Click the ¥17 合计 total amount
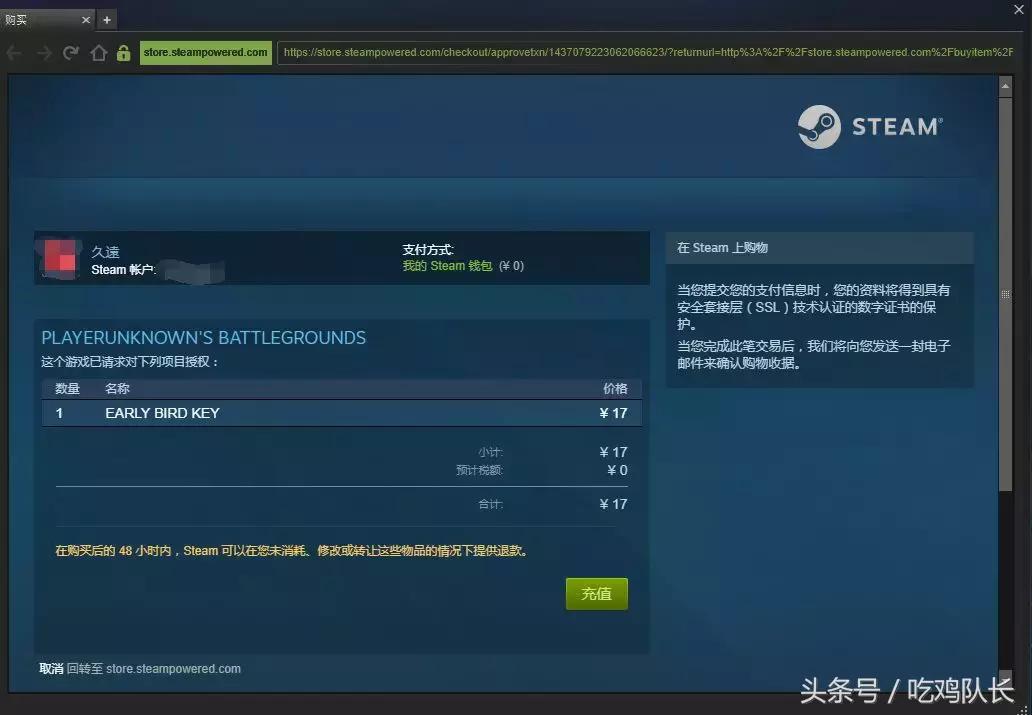The height and width of the screenshot is (715, 1032). click(612, 504)
